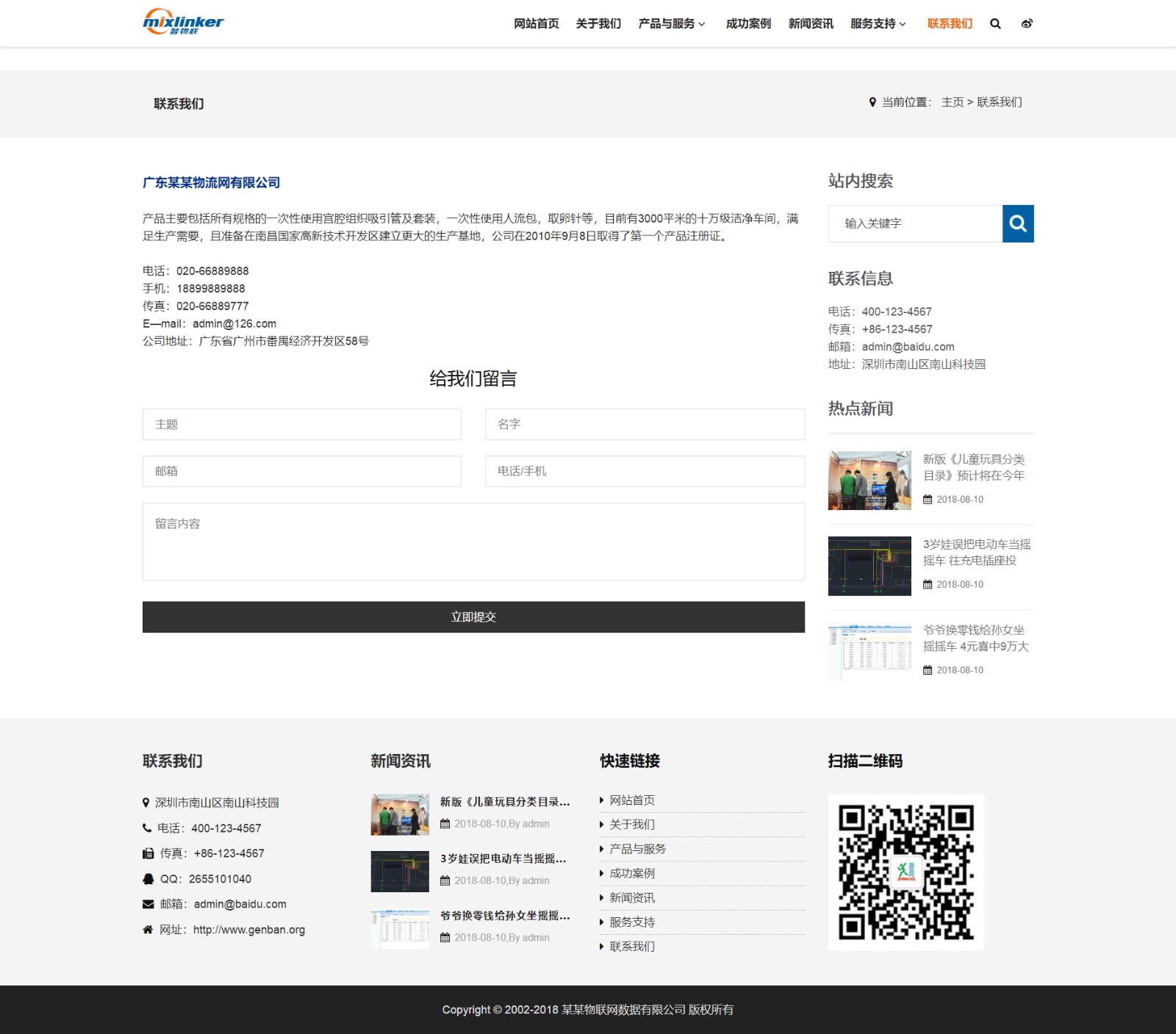Click 关于我们 in footer quick links

(631, 825)
